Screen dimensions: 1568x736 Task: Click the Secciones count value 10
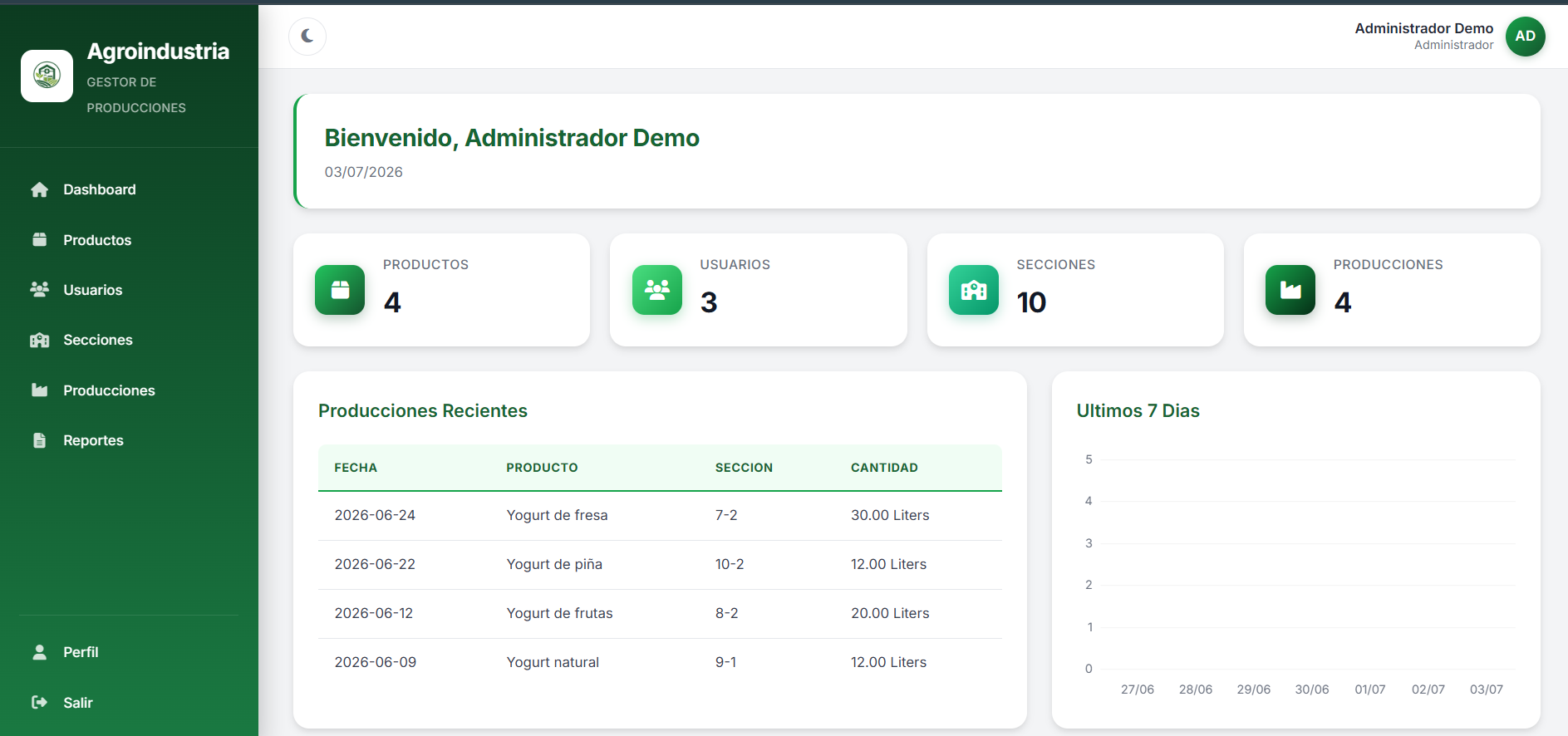coord(1031,302)
